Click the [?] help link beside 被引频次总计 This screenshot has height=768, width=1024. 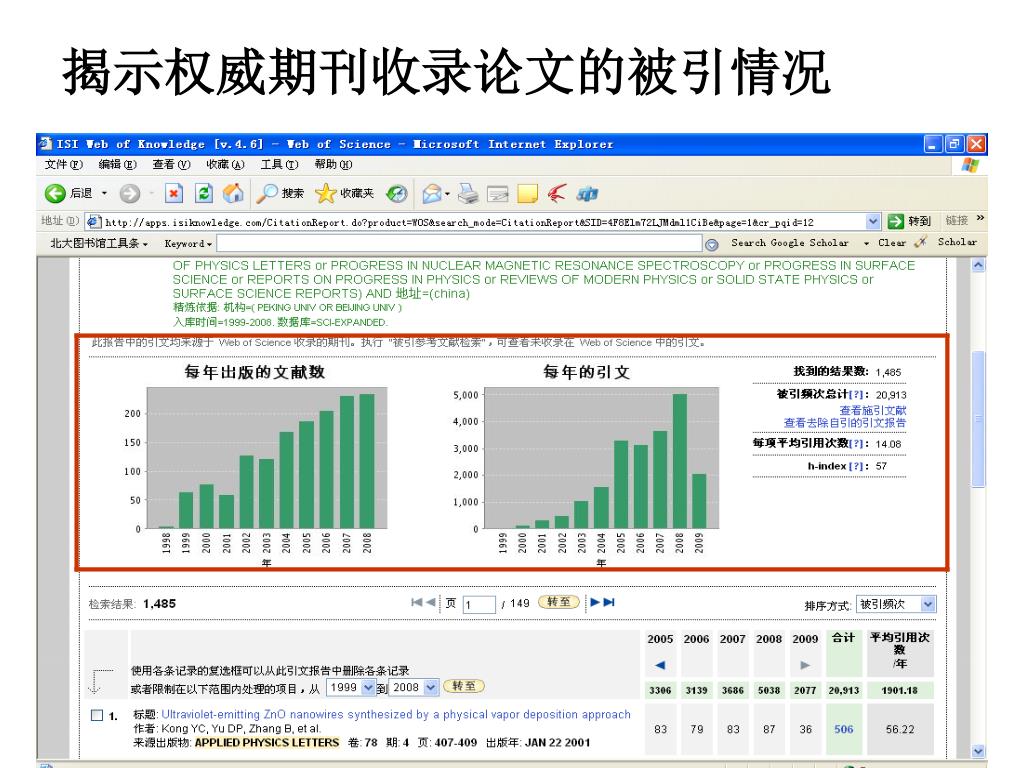tap(856, 394)
